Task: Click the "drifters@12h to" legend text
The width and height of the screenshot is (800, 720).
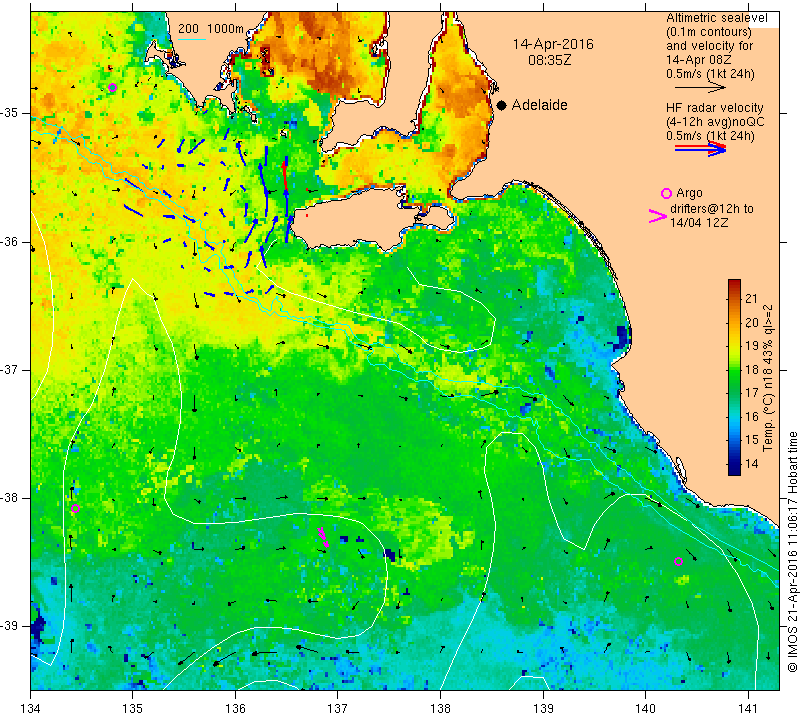Action: (712, 209)
